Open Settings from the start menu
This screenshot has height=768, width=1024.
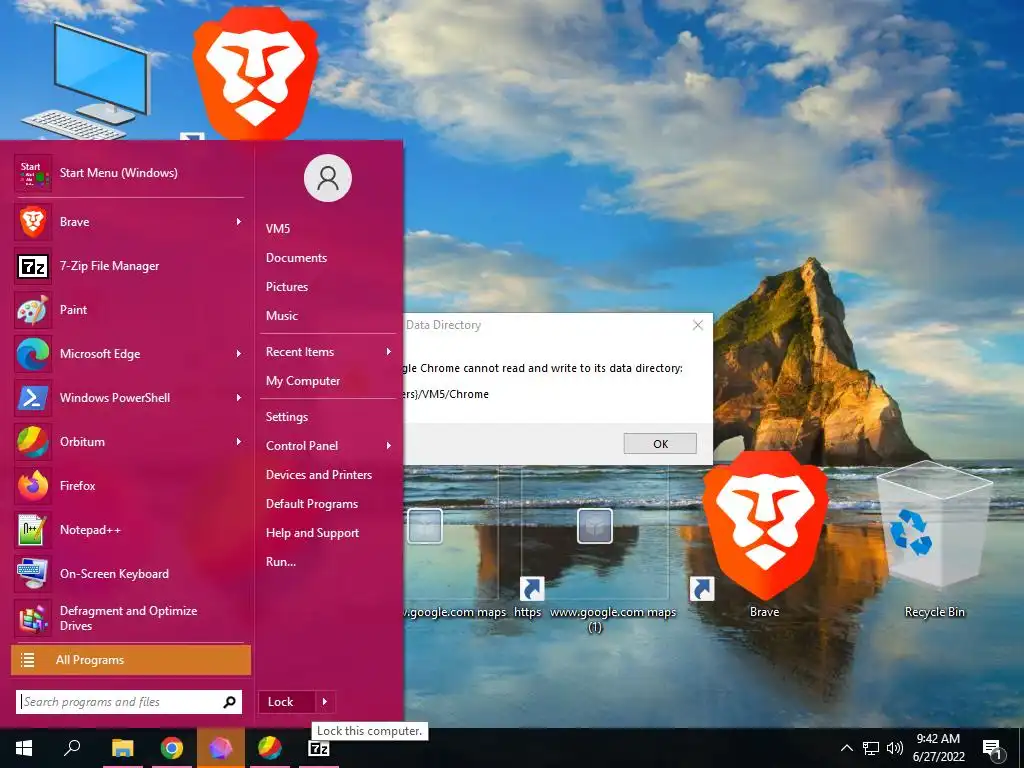click(x=287, y=417)
